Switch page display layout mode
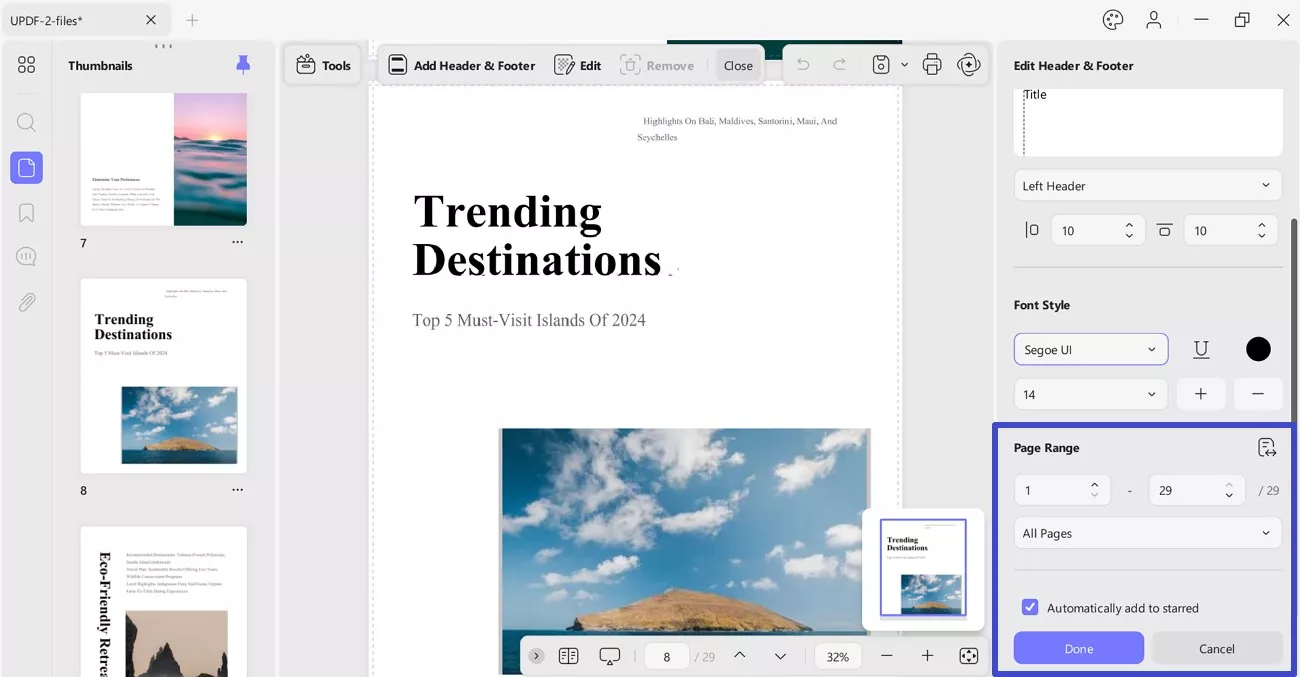1300x677 pixels. click(x=568, y=656)
